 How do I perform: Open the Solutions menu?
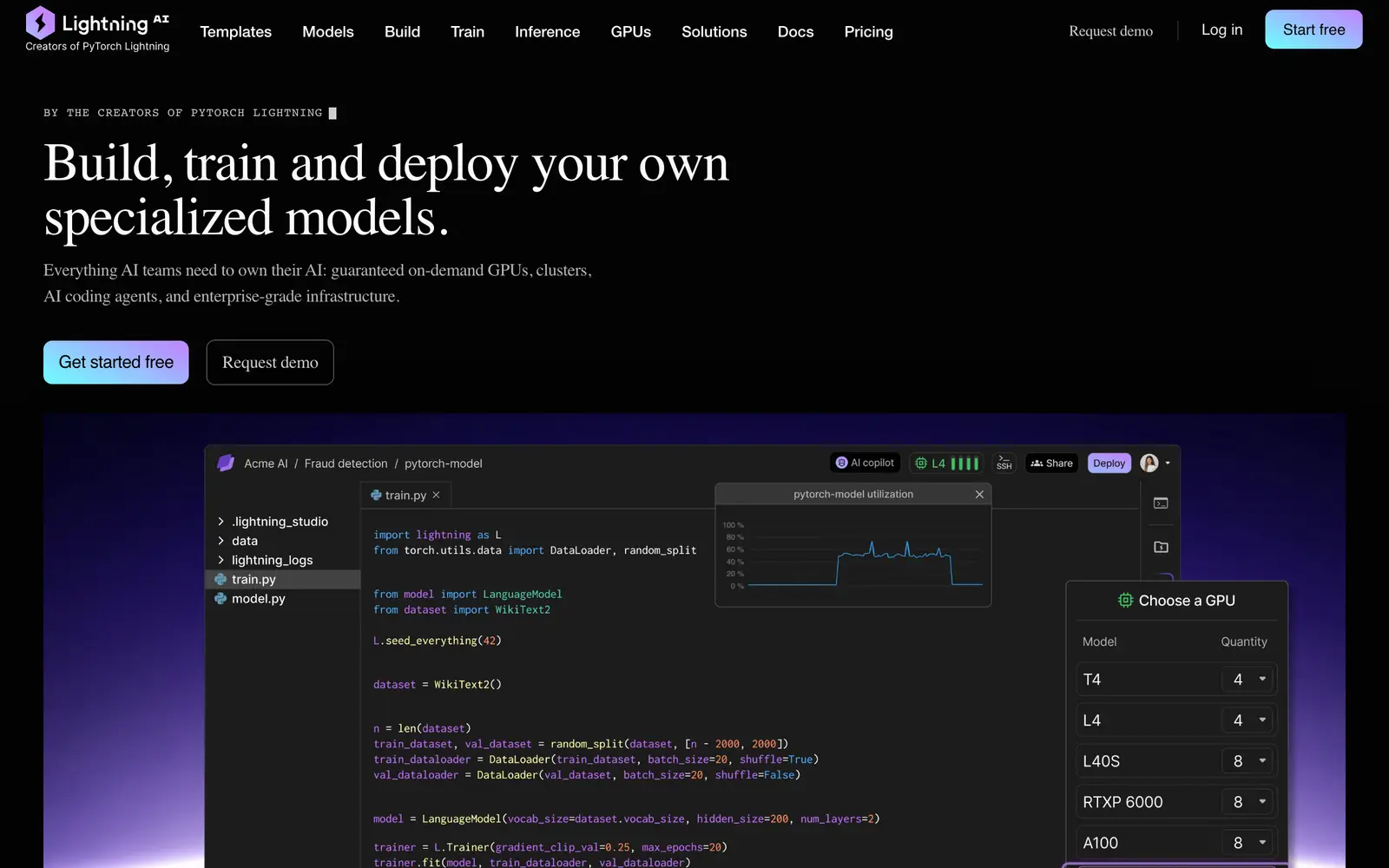pyautogui.click(x=714, y=31)
